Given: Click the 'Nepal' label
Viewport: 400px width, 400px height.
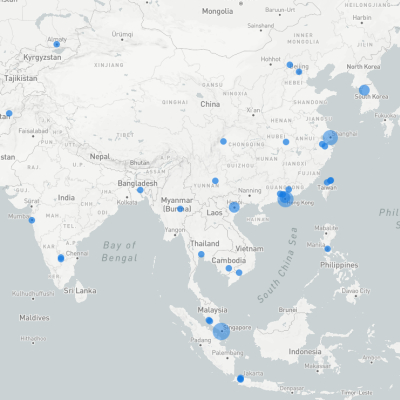Looking at the screenshot, I should [x=100, y=157].
